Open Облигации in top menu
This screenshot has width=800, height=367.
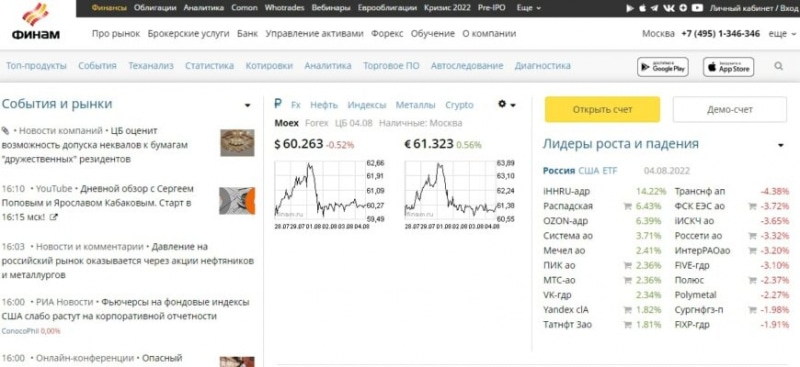pos(155,8)
